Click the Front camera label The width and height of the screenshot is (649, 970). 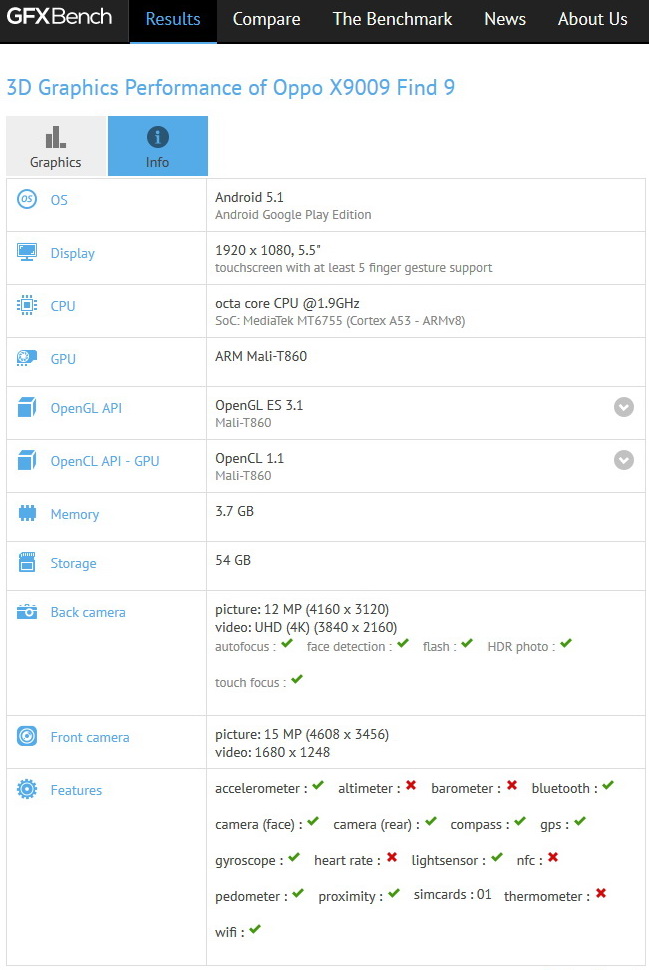tap(90, 737)
